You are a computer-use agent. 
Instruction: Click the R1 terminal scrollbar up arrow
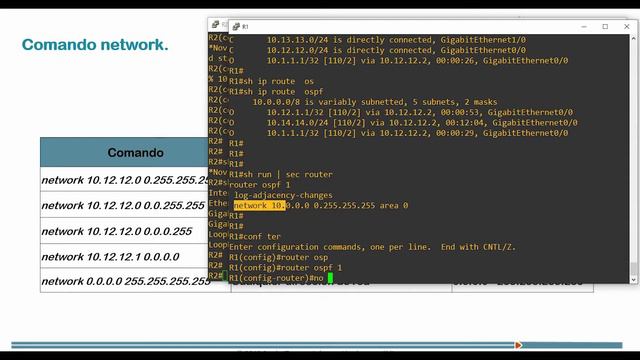point(633,38)
